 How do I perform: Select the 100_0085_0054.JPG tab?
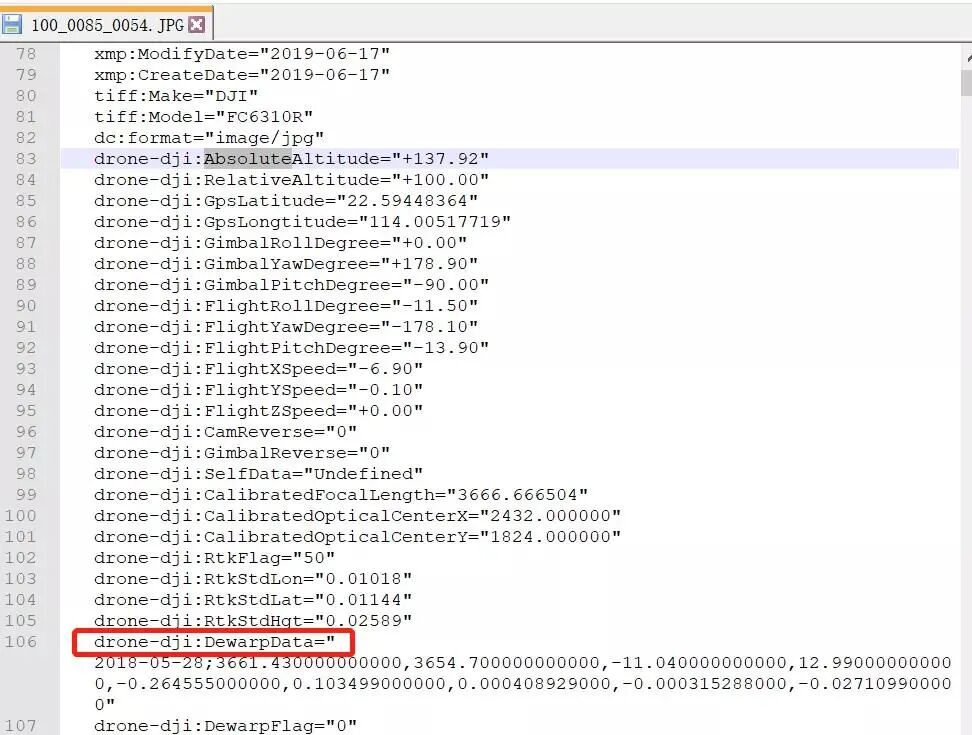tap(107, 24)
